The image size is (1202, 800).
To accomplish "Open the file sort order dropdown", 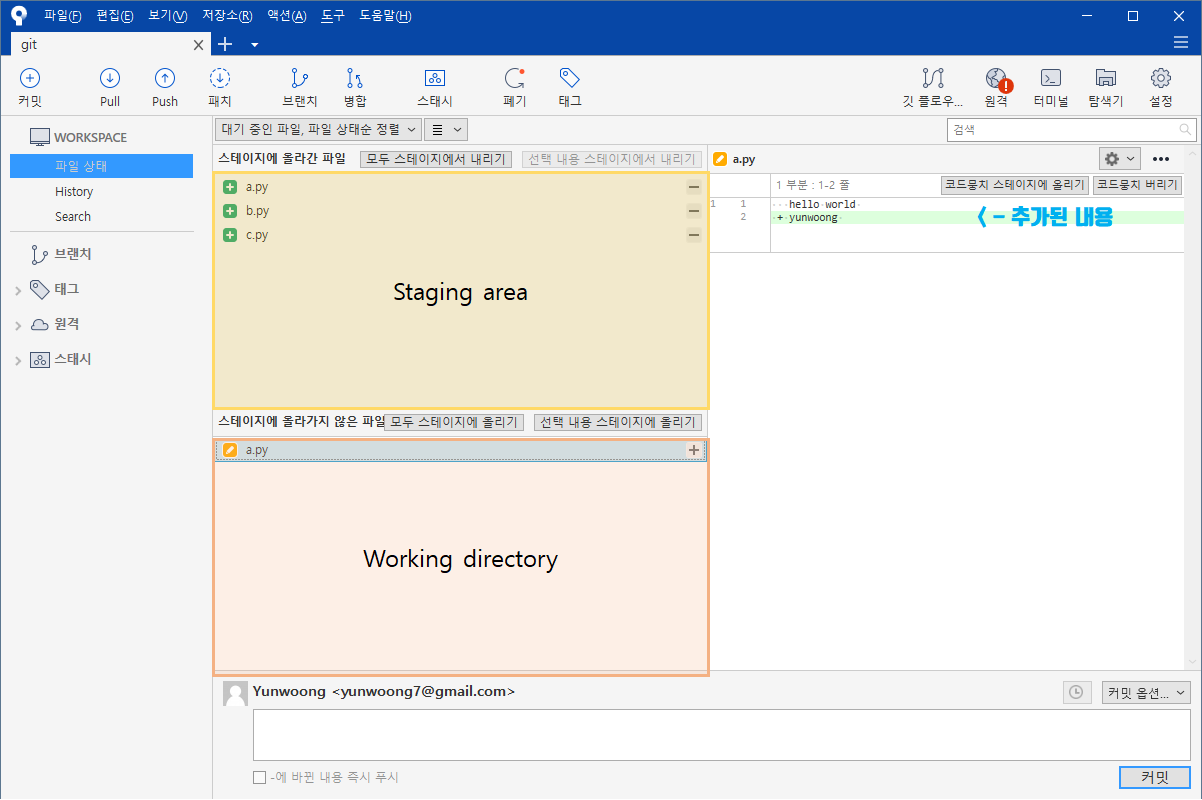I will (318, 129).
